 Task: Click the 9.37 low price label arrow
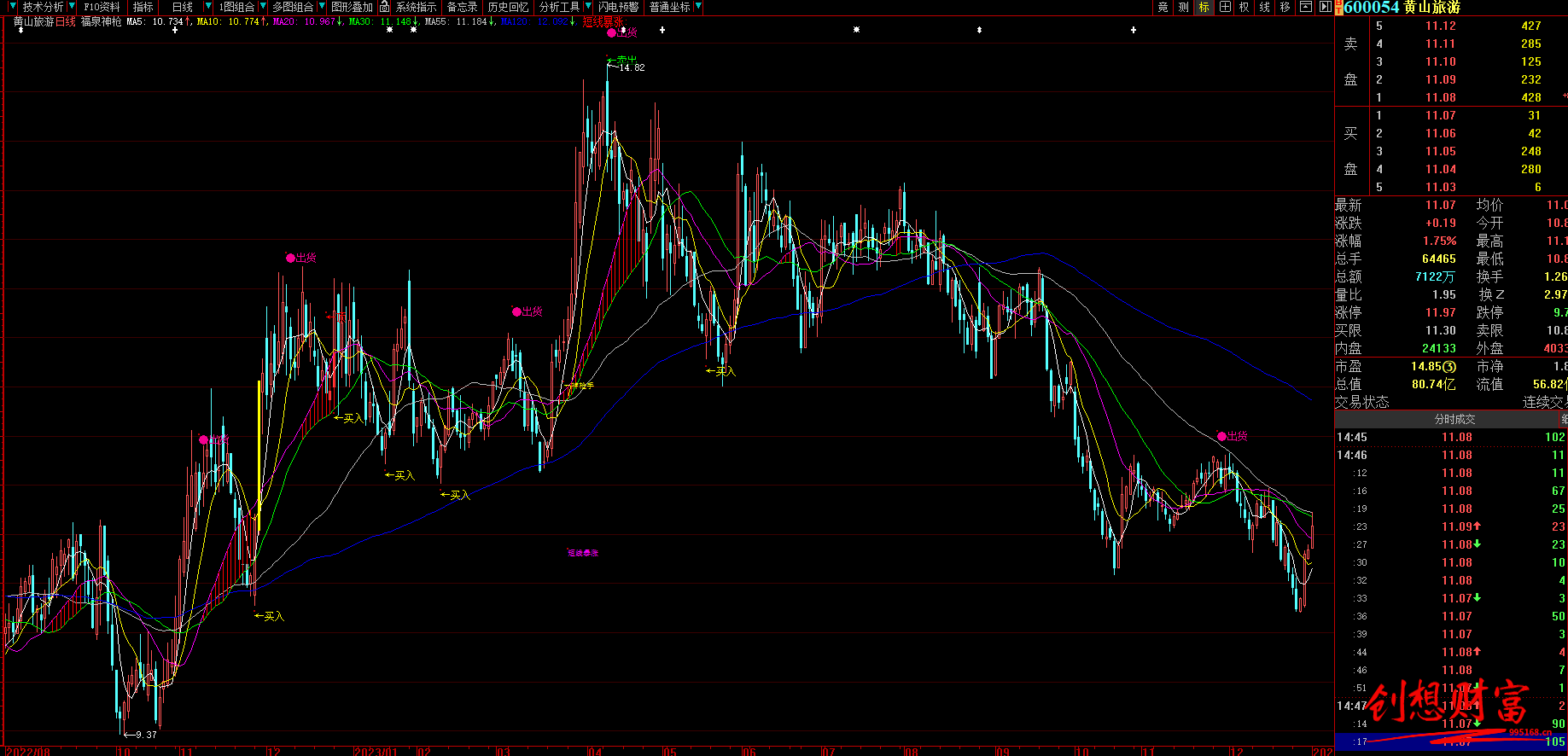tap(141, 735)
